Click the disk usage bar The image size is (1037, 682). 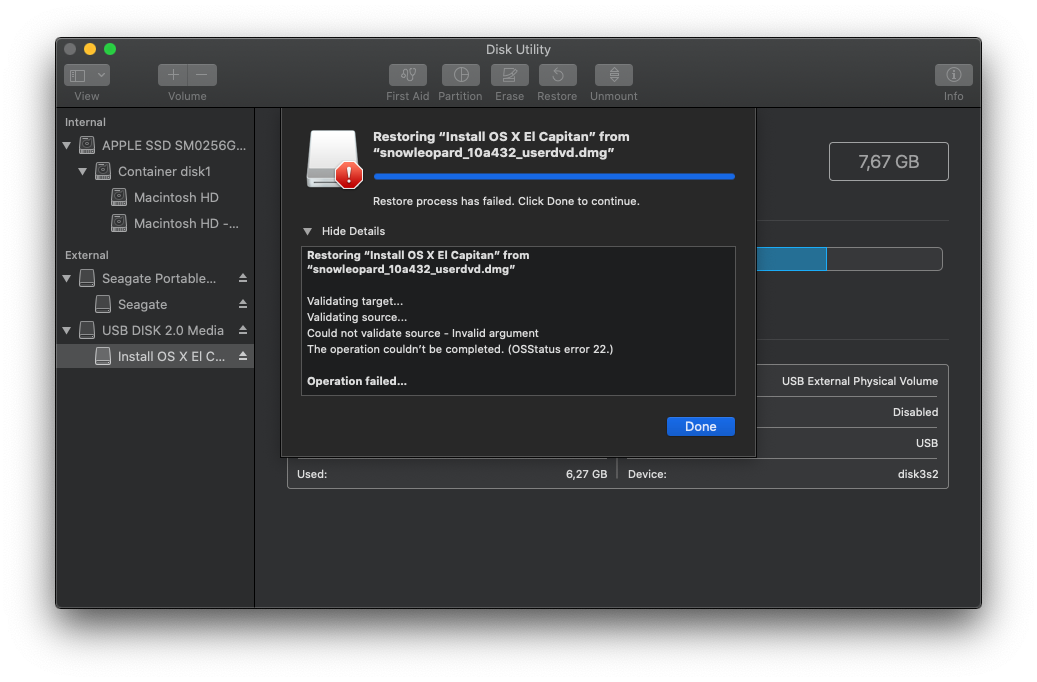pos(849,259)
